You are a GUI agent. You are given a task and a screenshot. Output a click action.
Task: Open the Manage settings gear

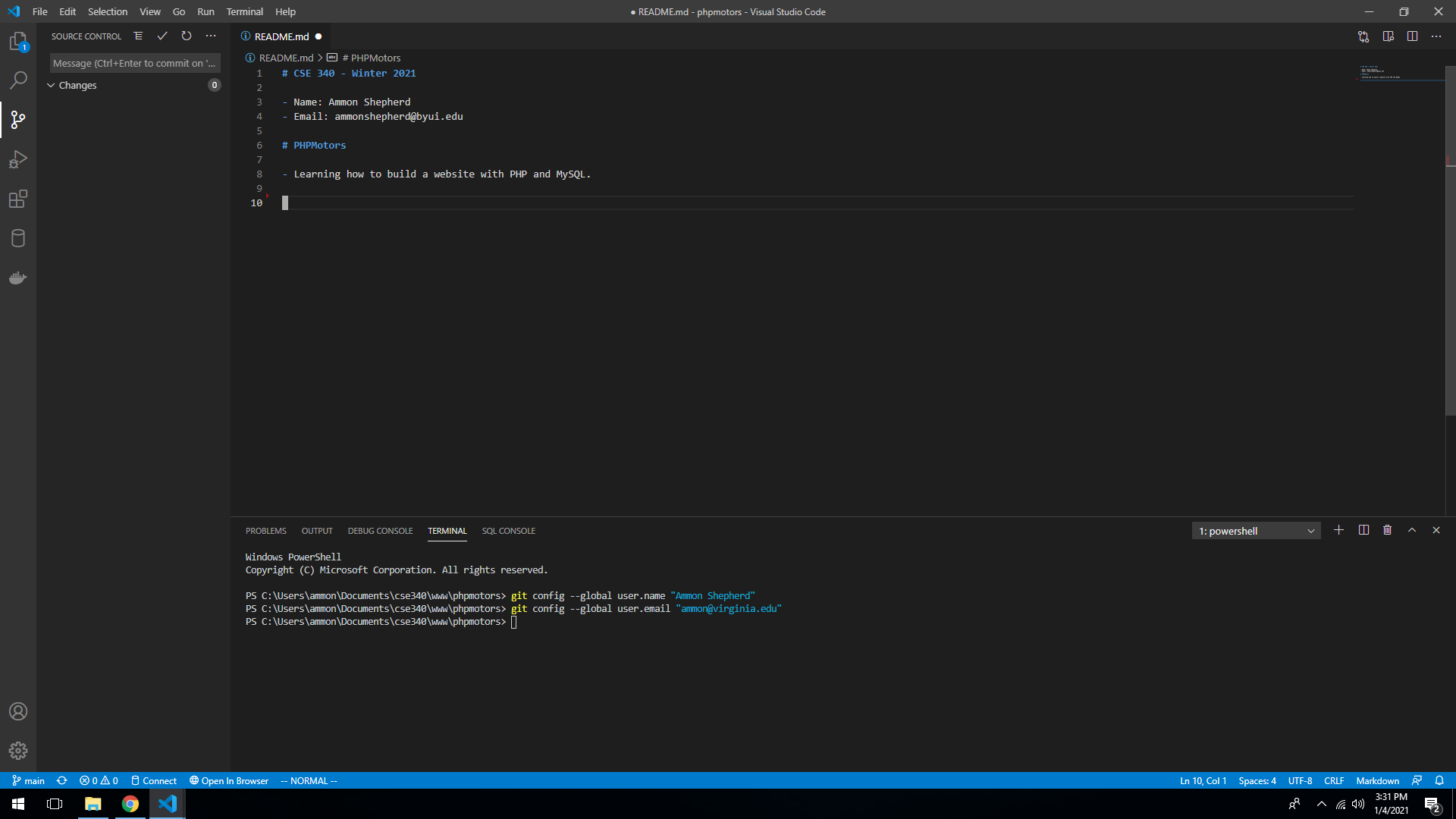tap(18, 751)
